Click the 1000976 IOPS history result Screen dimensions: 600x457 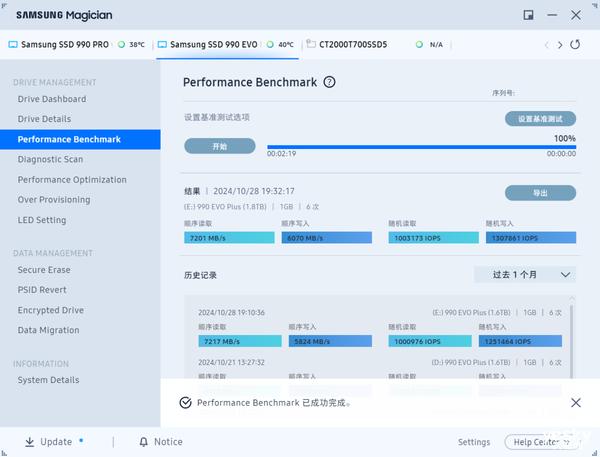pos(430,341)
